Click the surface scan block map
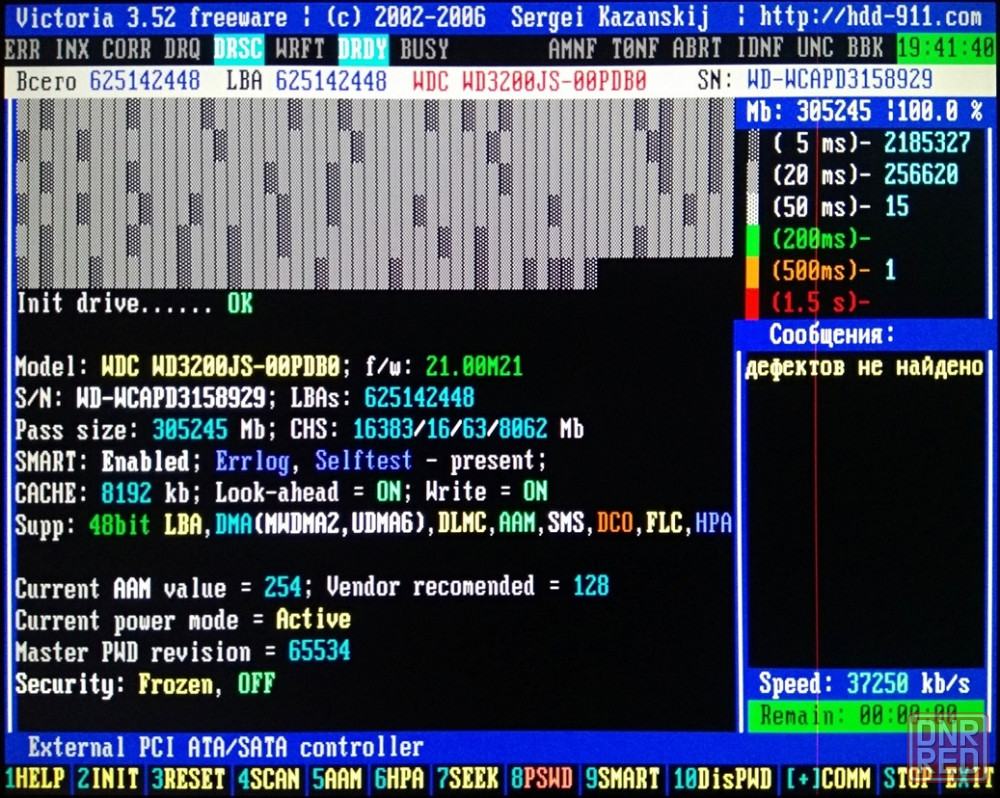The width and height of the screenshot is (1000, 798). (374, 194)
